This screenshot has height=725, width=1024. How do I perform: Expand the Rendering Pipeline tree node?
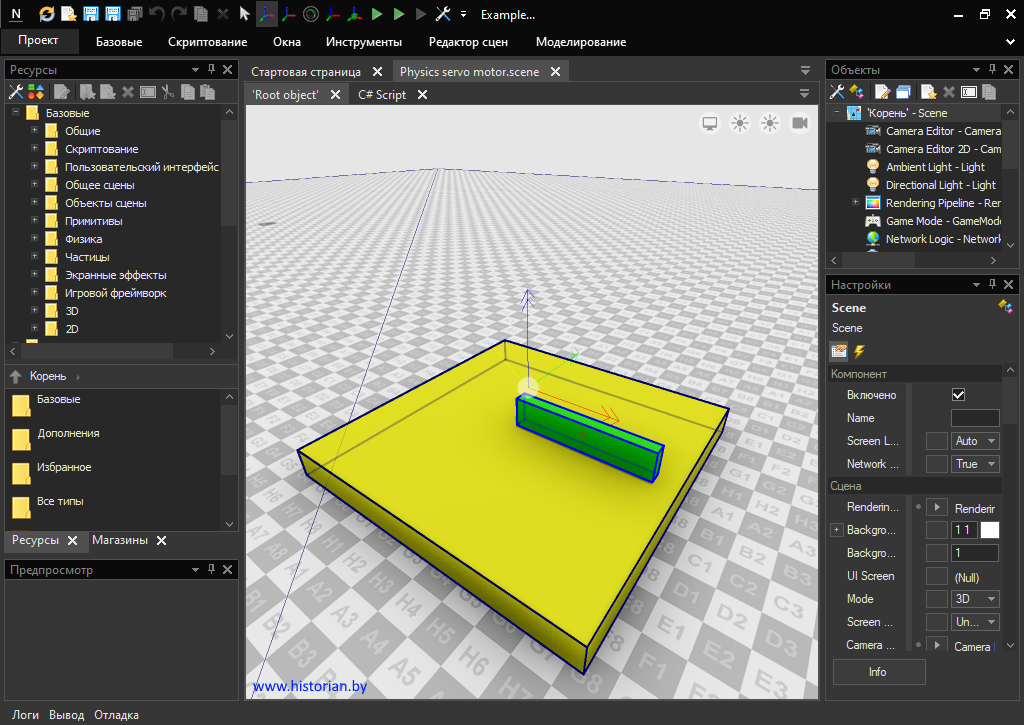[x=855, y=203]
